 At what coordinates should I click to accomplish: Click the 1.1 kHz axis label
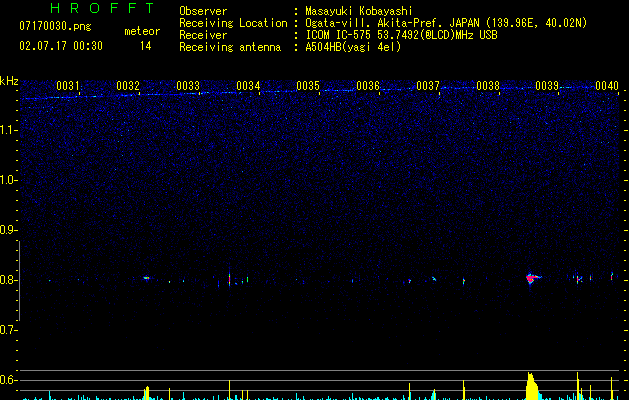click(9, 130)
